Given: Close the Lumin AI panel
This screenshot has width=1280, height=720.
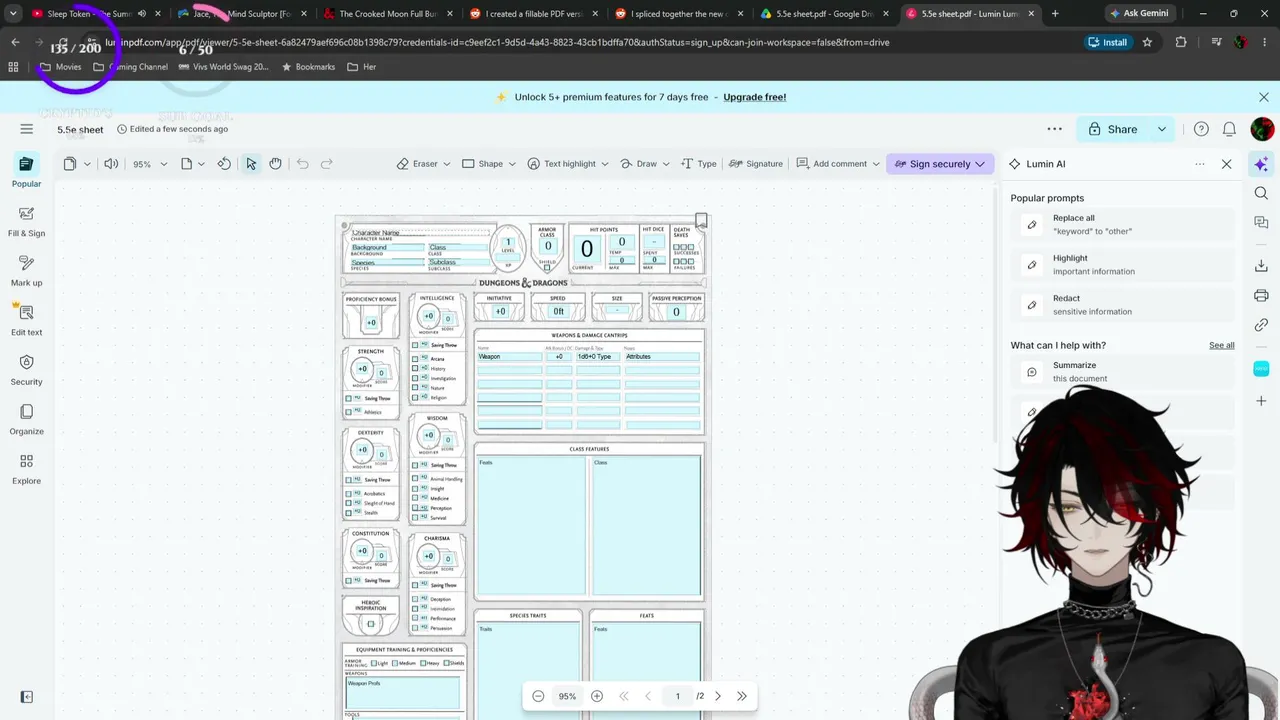Looking at the screenshot, I should tap(1227, 164).
